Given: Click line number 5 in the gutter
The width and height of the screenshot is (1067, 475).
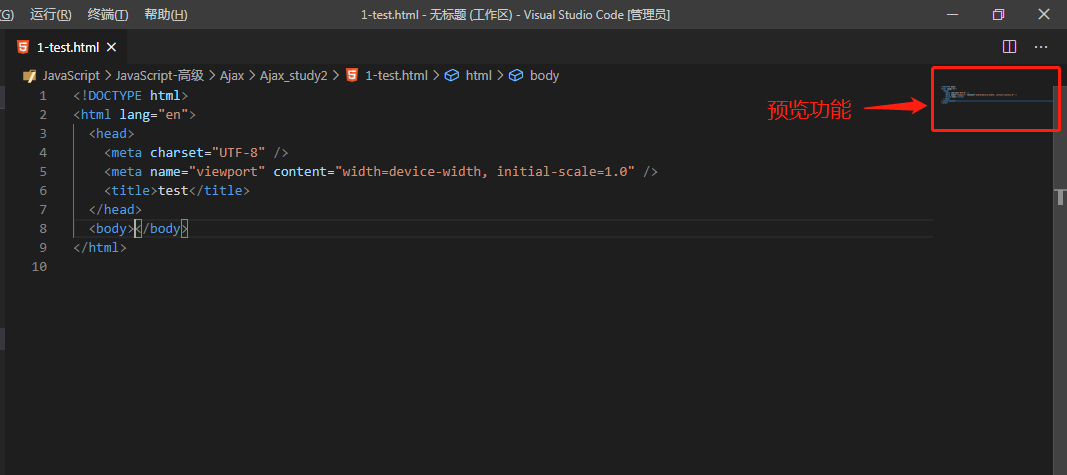Looking at the screenshot, I should [43, 171].
